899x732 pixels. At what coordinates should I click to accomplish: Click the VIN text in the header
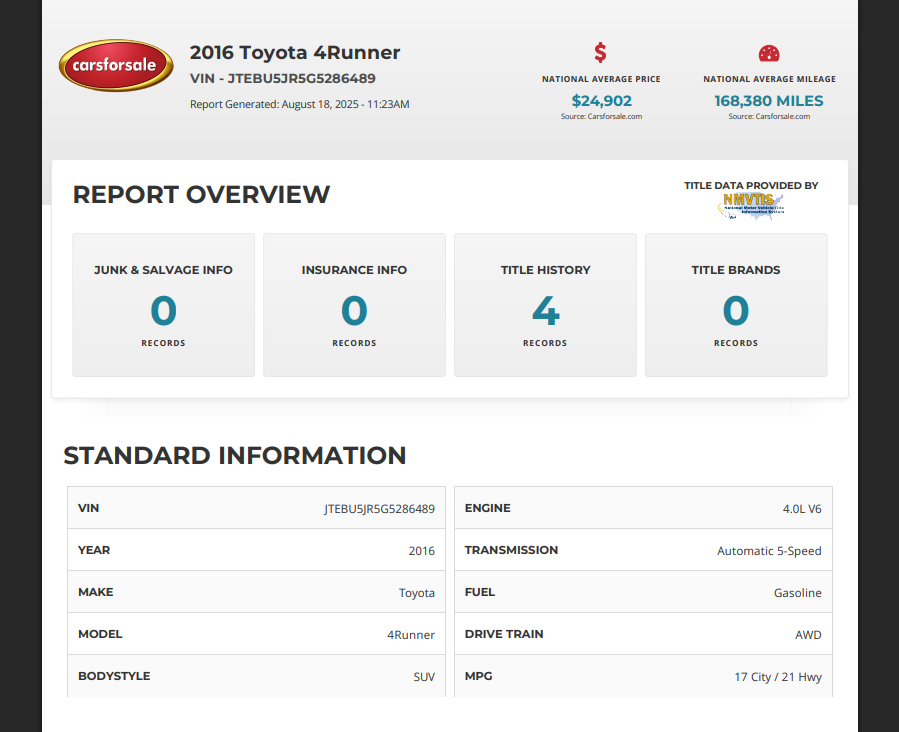tap(283, 79)
